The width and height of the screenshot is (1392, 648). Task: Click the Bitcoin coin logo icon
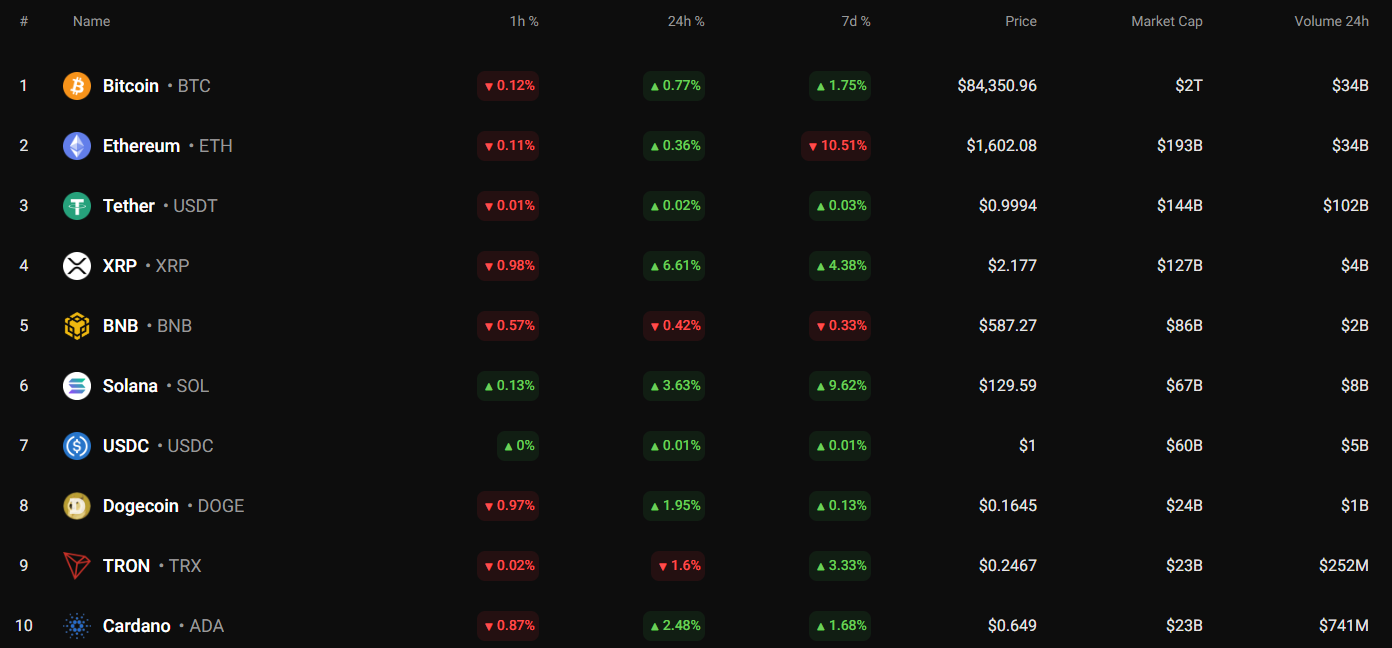tap(77, 86)
